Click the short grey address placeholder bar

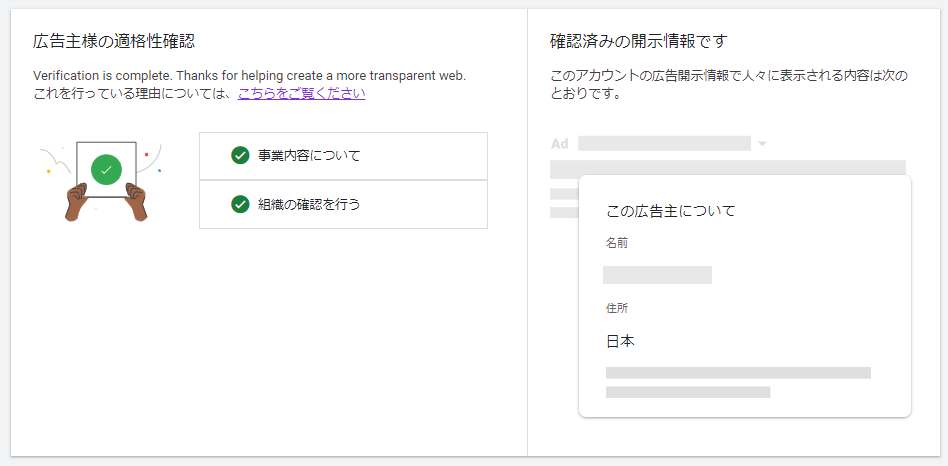(688, 392)
